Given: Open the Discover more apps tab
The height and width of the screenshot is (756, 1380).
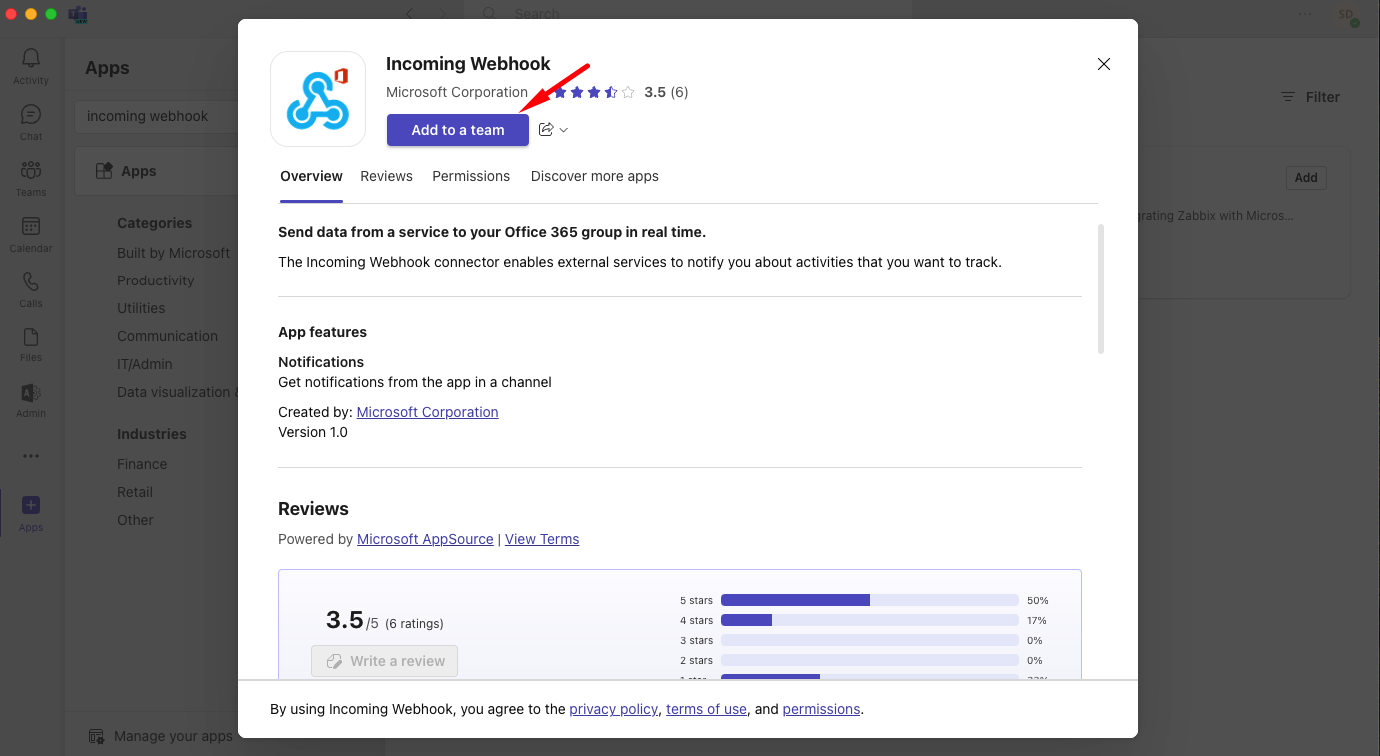Looking at the screenshot, I should click(595, 176).
